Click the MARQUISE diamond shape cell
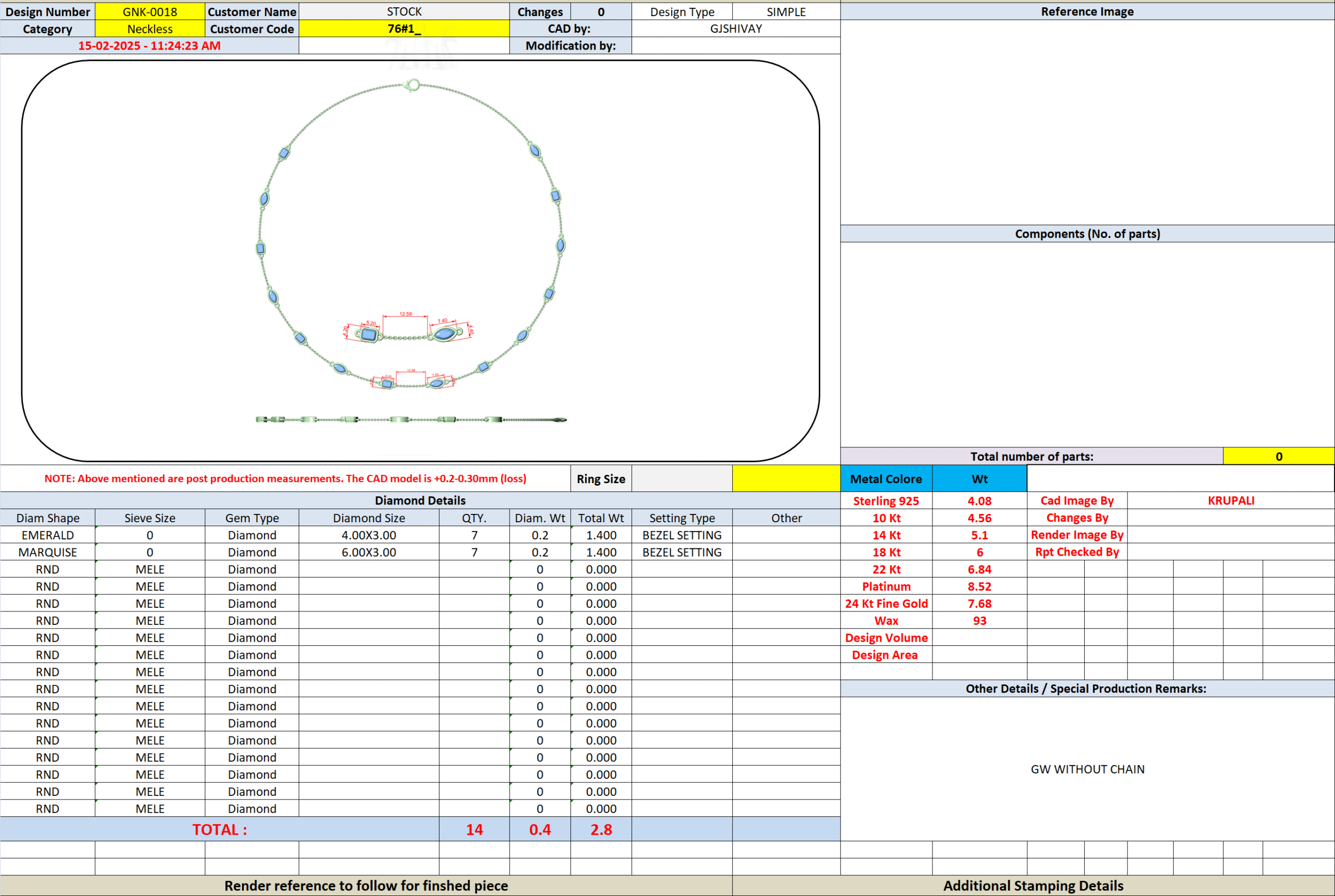The height and width of the screenshot is (896, 1335). [47, 552]
